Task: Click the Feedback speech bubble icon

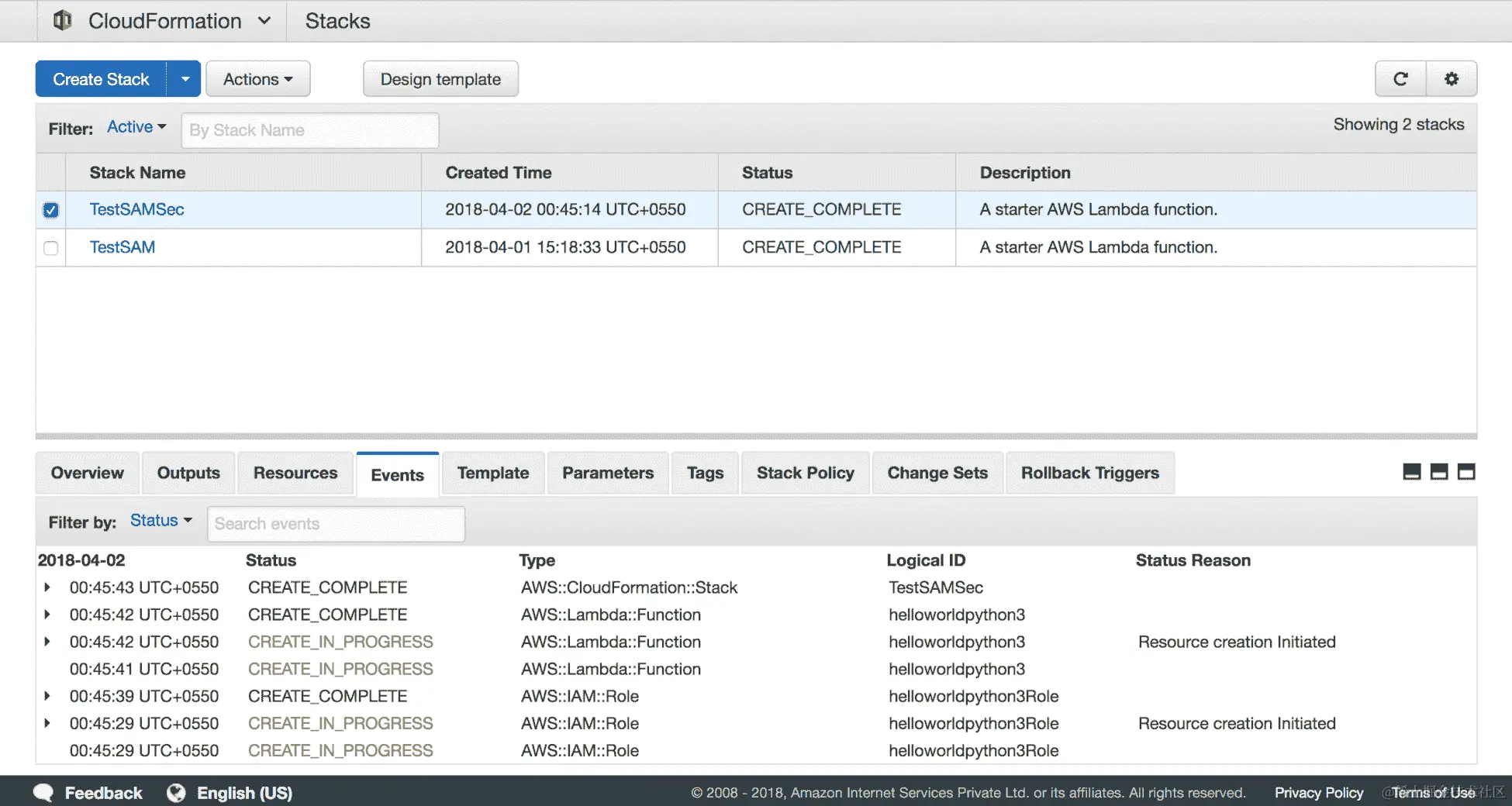Action: (x=43, y=792)
